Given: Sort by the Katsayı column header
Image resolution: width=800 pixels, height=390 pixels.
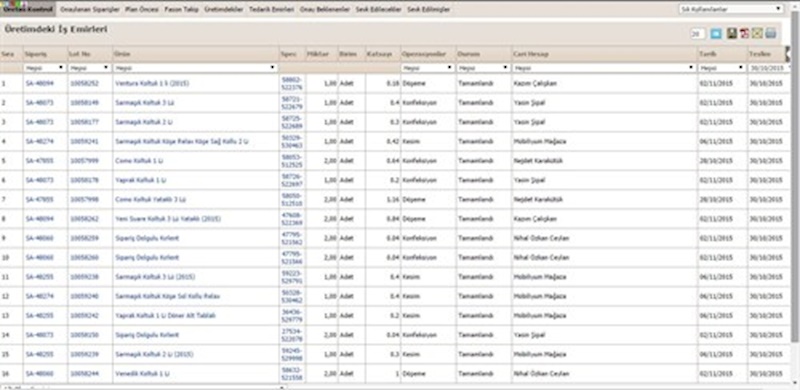Looking at the screenshot, I should pyautogui.click(x=379, y=54).
